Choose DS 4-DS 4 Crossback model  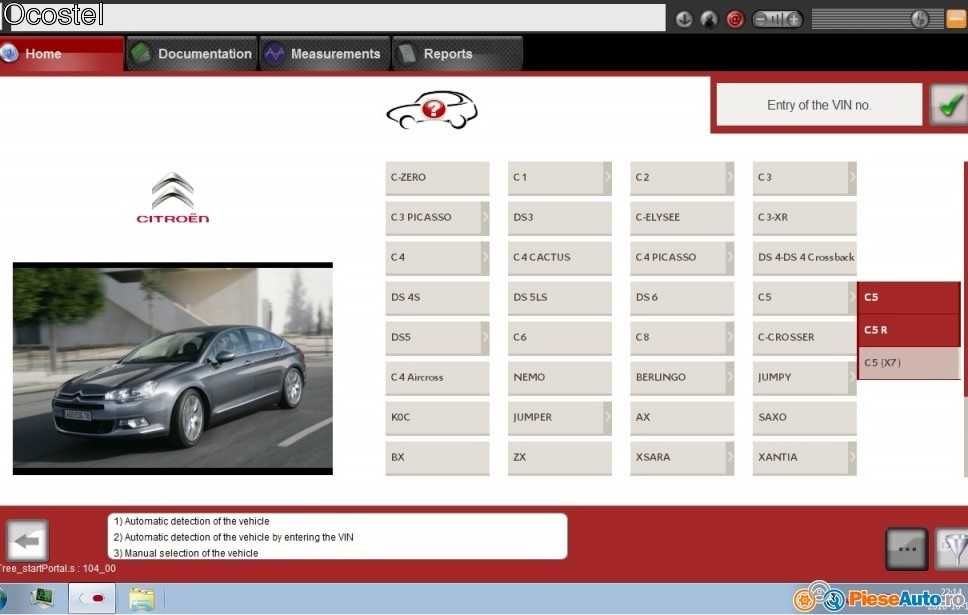pos(804,258)
